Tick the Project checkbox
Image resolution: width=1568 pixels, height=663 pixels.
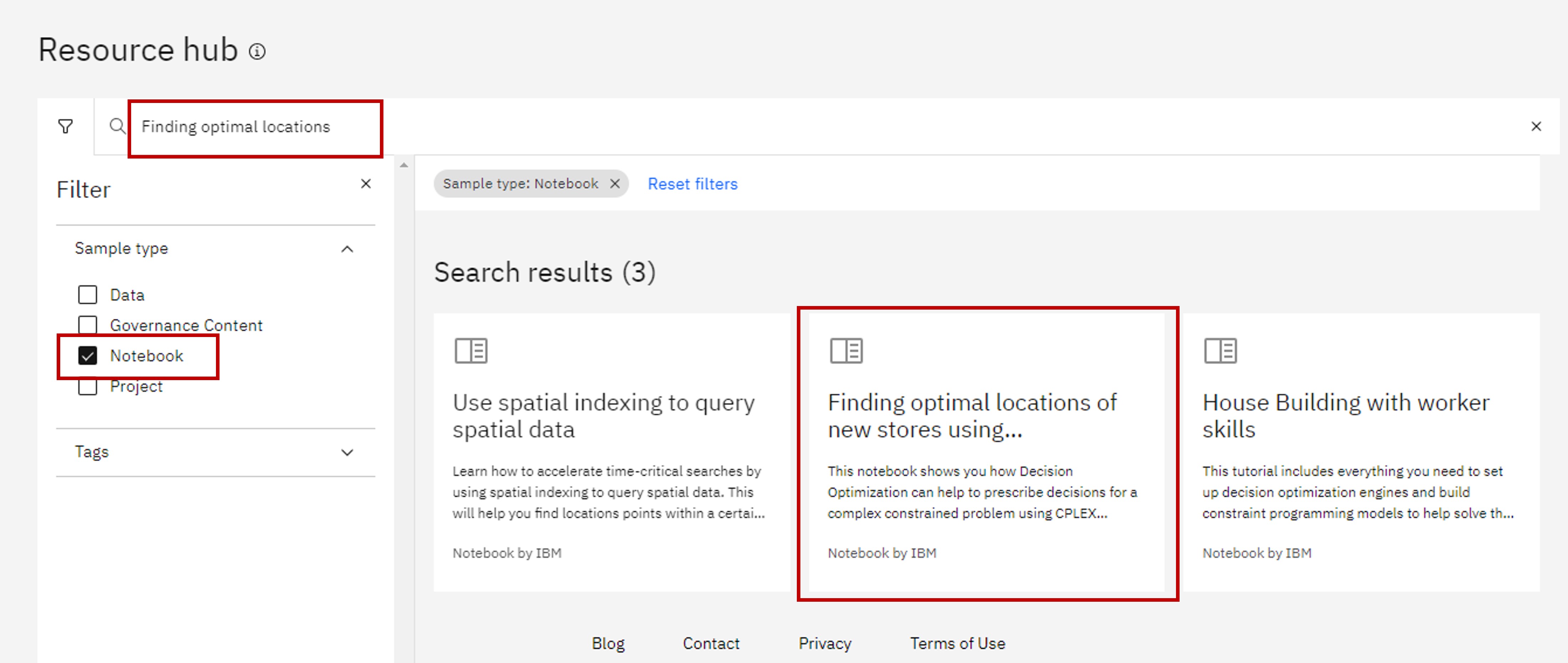click(88, 388)
